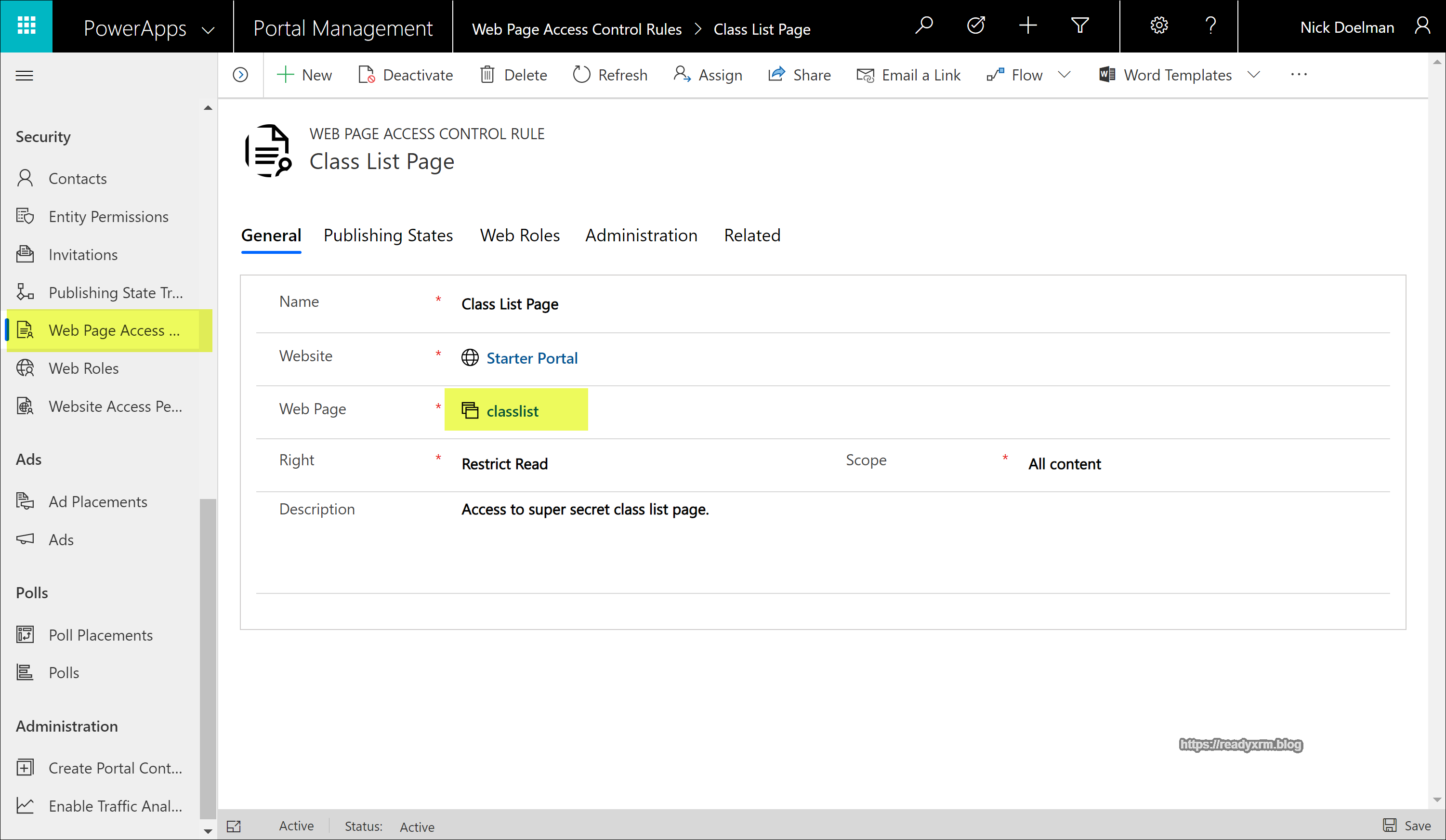This screenshot has height=840, width=1446.
Task: Switch to the Web Roles tab
Action: (519, 235)
